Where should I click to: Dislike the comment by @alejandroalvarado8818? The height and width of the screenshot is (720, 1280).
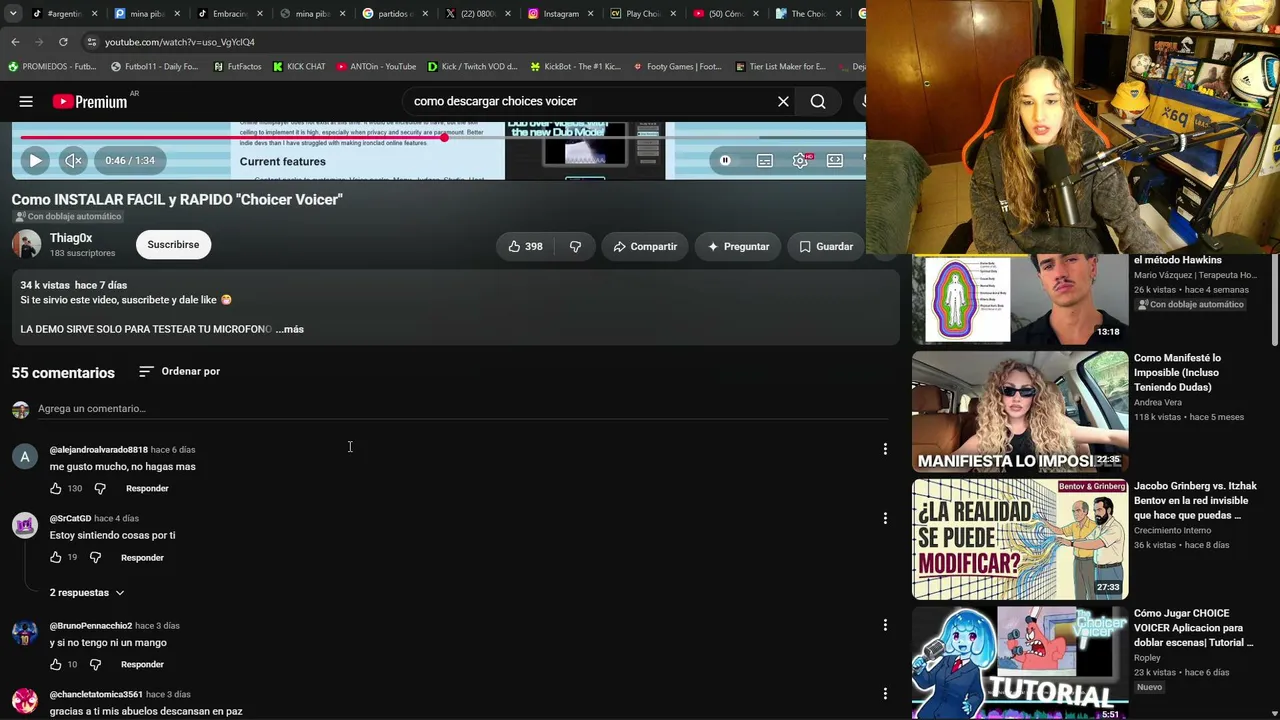[100, 488]
